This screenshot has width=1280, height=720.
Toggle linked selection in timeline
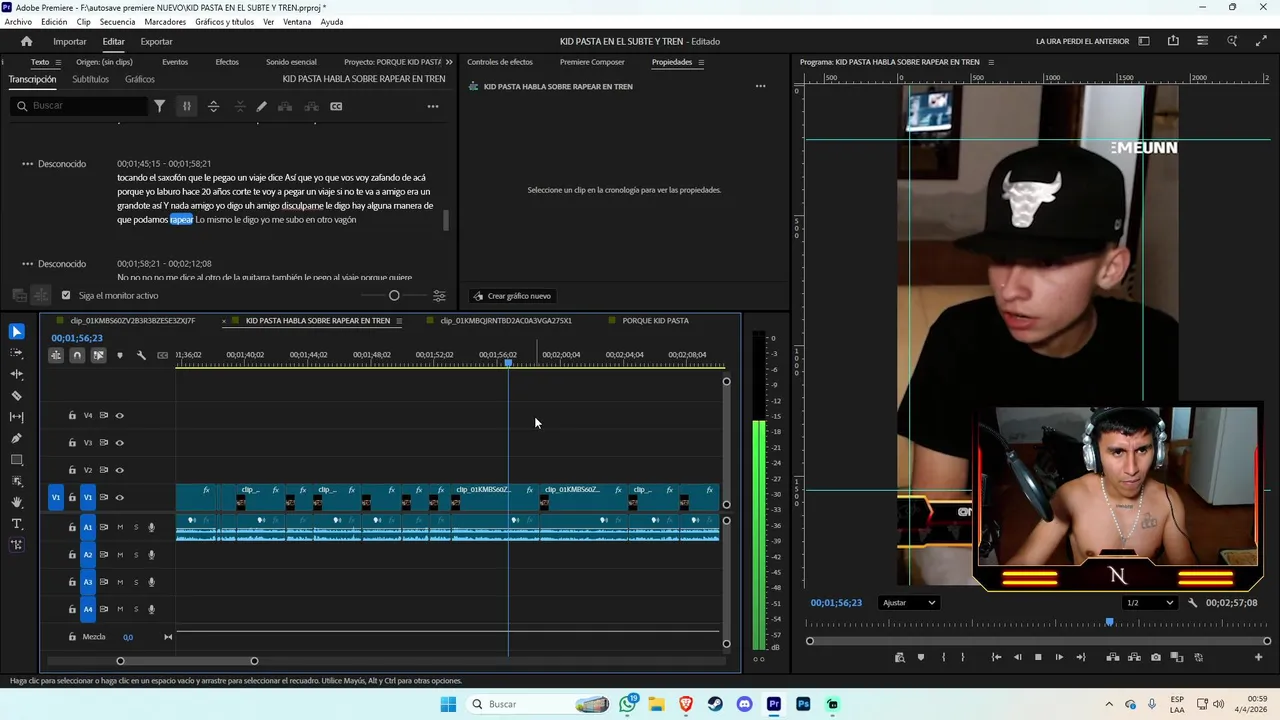click(x=98, y=355)
